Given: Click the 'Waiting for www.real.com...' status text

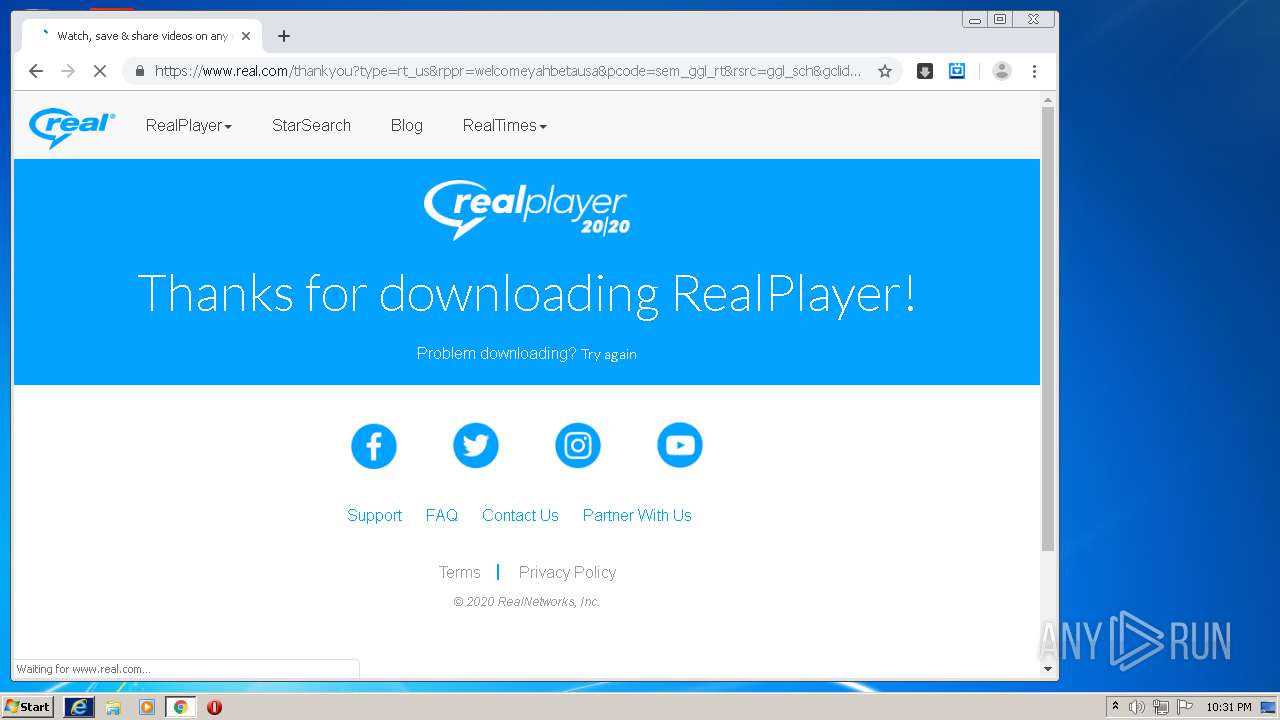Looking at the screenshot, I should tap(83, 669).
